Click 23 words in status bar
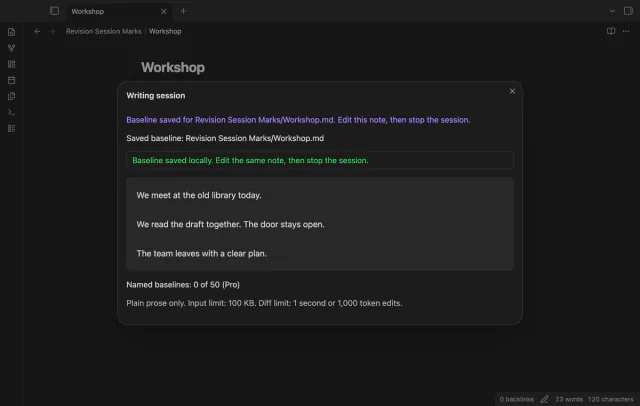 pos(569,399)
